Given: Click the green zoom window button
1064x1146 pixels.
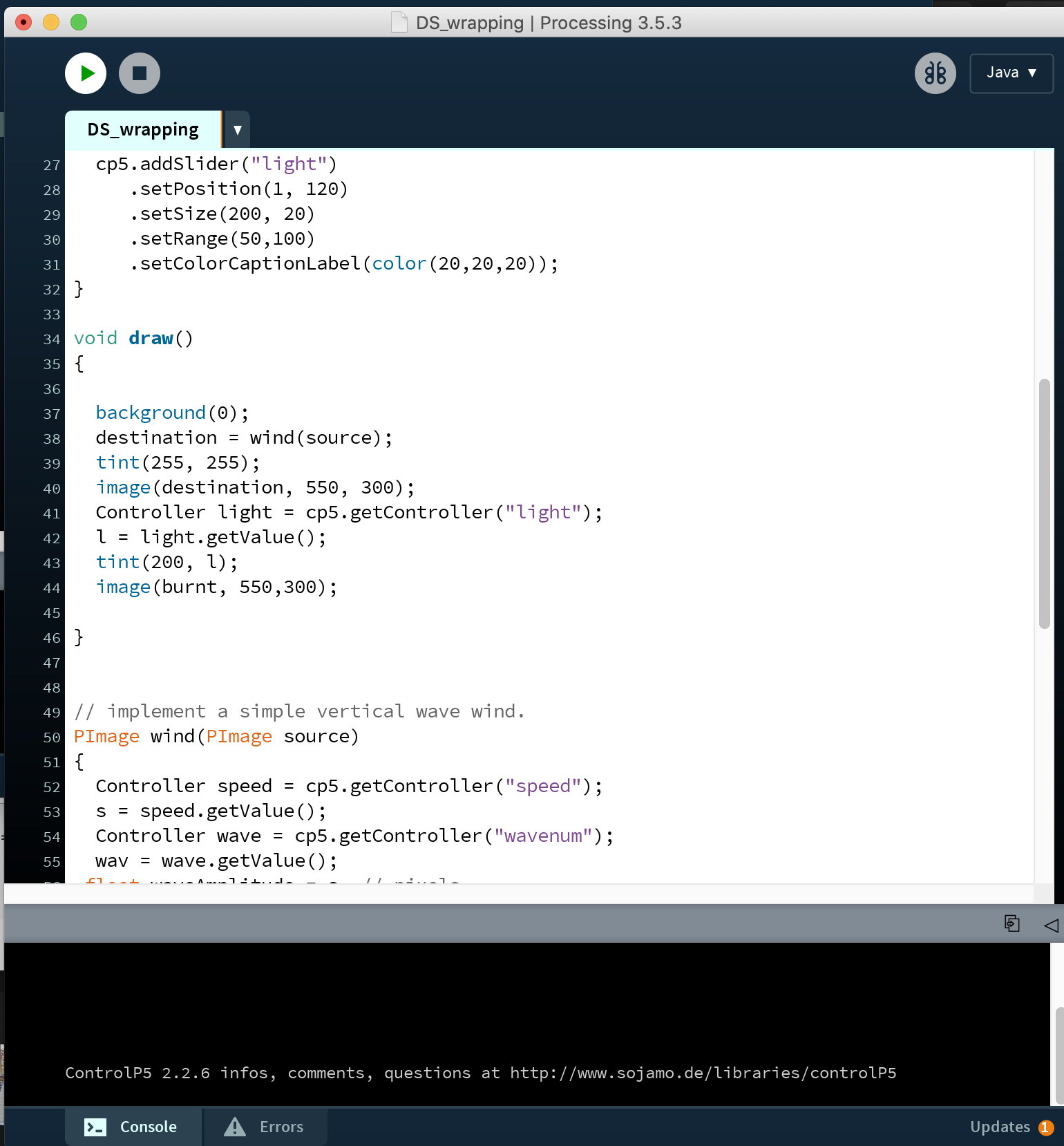Looking at the screenshot, I should pos(79,23).
